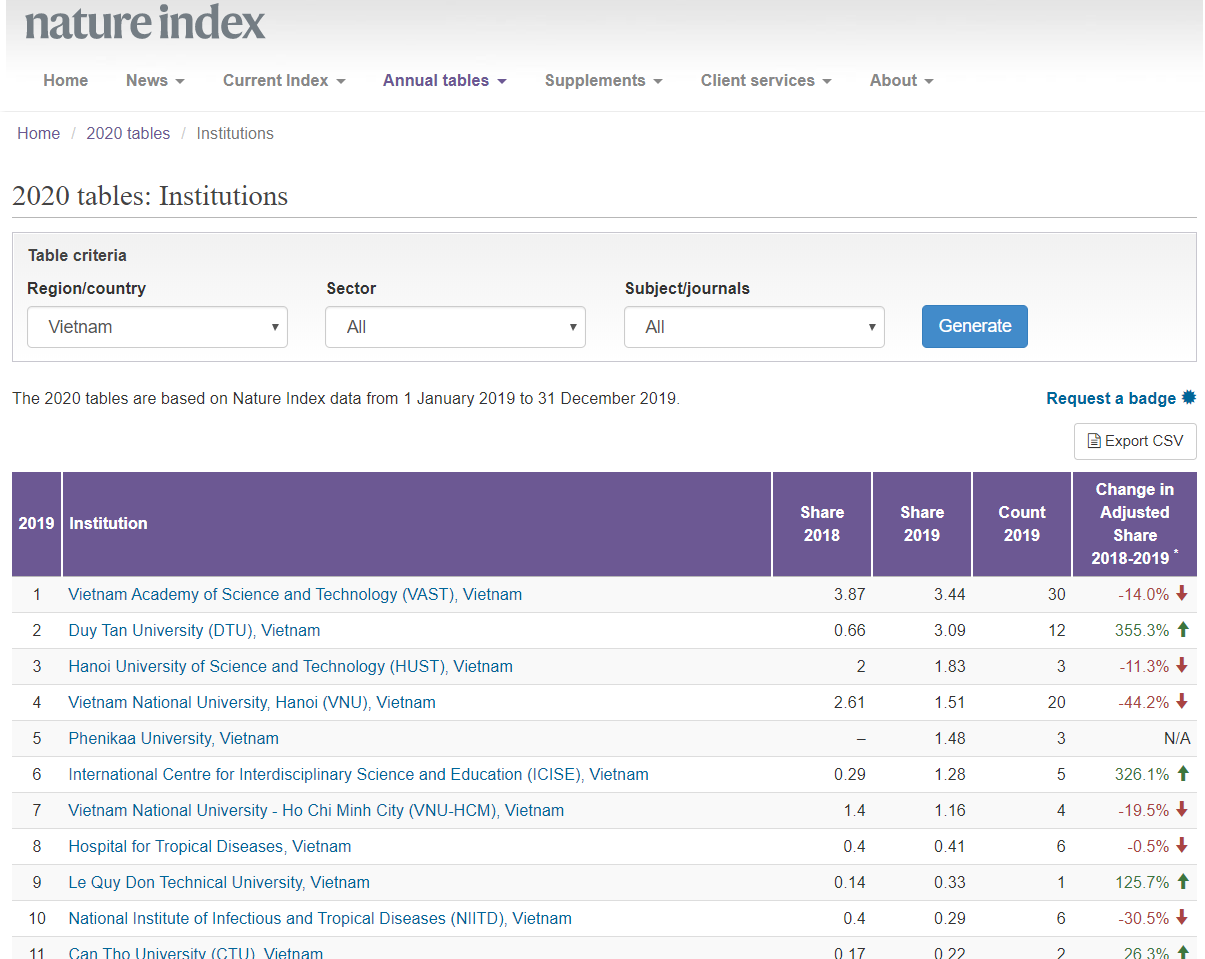
Task: Click the Share 2019 value 3.09
Action: coord(949,630)
